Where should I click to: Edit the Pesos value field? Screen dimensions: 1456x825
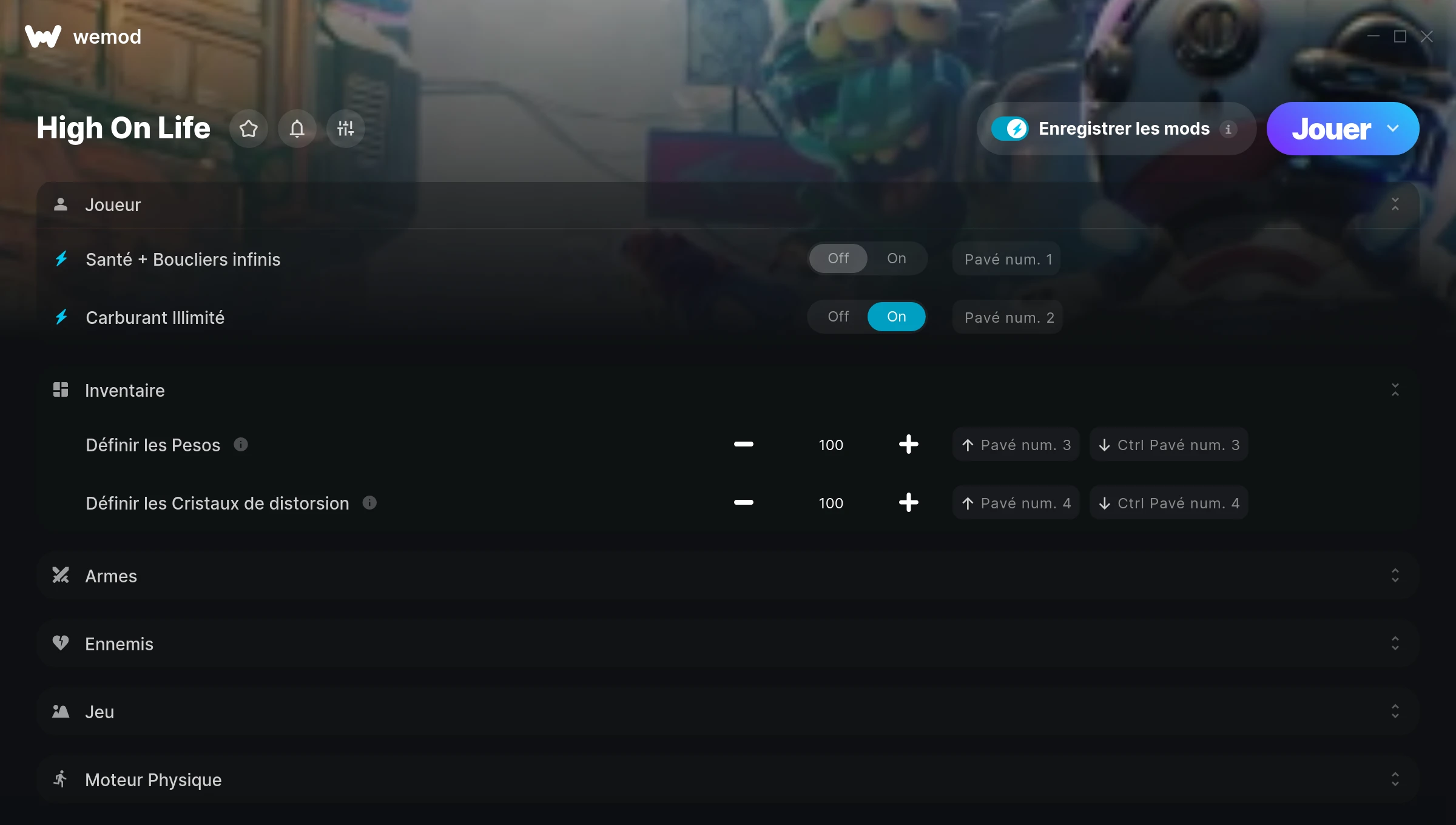click(831, 445)
